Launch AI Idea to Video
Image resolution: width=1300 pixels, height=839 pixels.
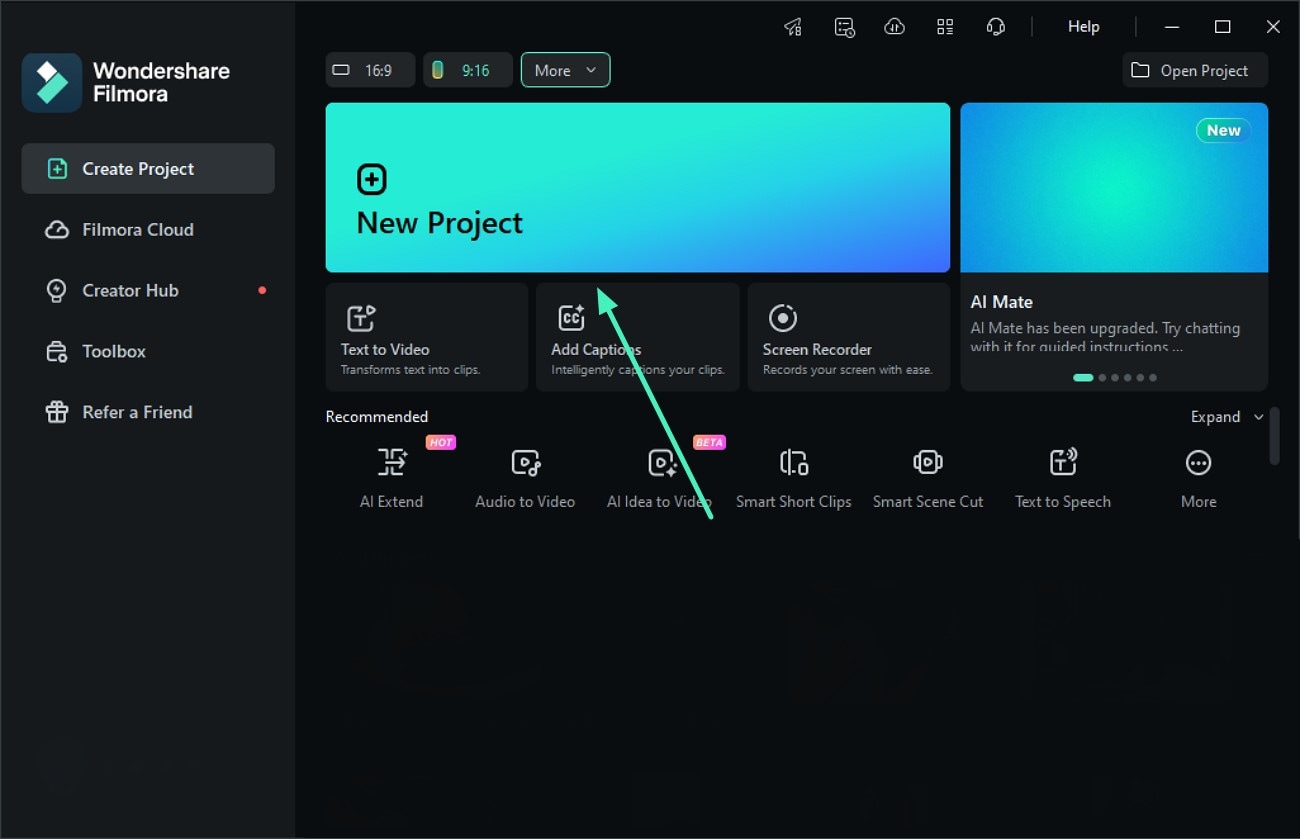coord(659,475)
